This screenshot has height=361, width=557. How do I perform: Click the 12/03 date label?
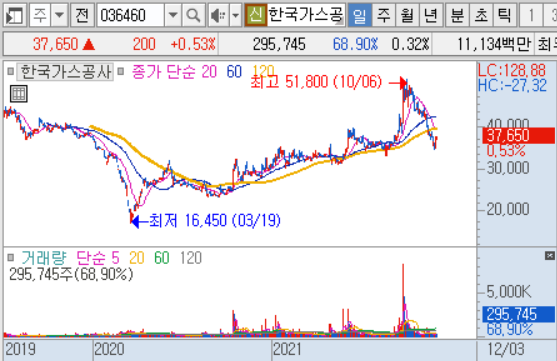[x=505, y=349]
